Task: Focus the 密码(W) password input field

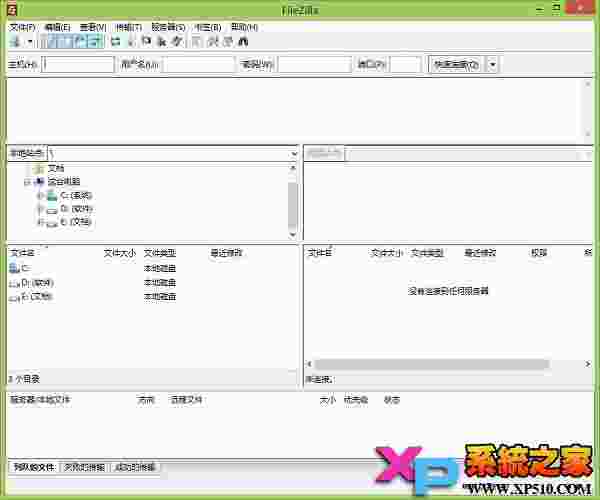Action: pyautogui.click(x=315, y=64)
